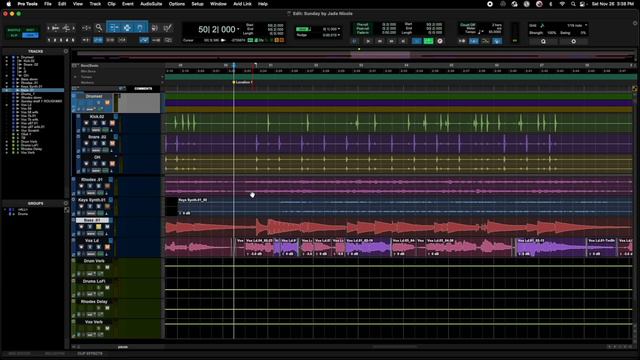Open the Clip menu

(111, 4)
